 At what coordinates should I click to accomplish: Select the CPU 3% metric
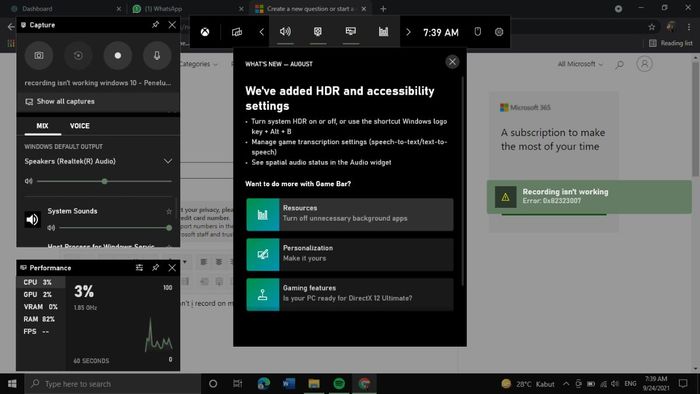pyautogui.click(x=41, y=282)
